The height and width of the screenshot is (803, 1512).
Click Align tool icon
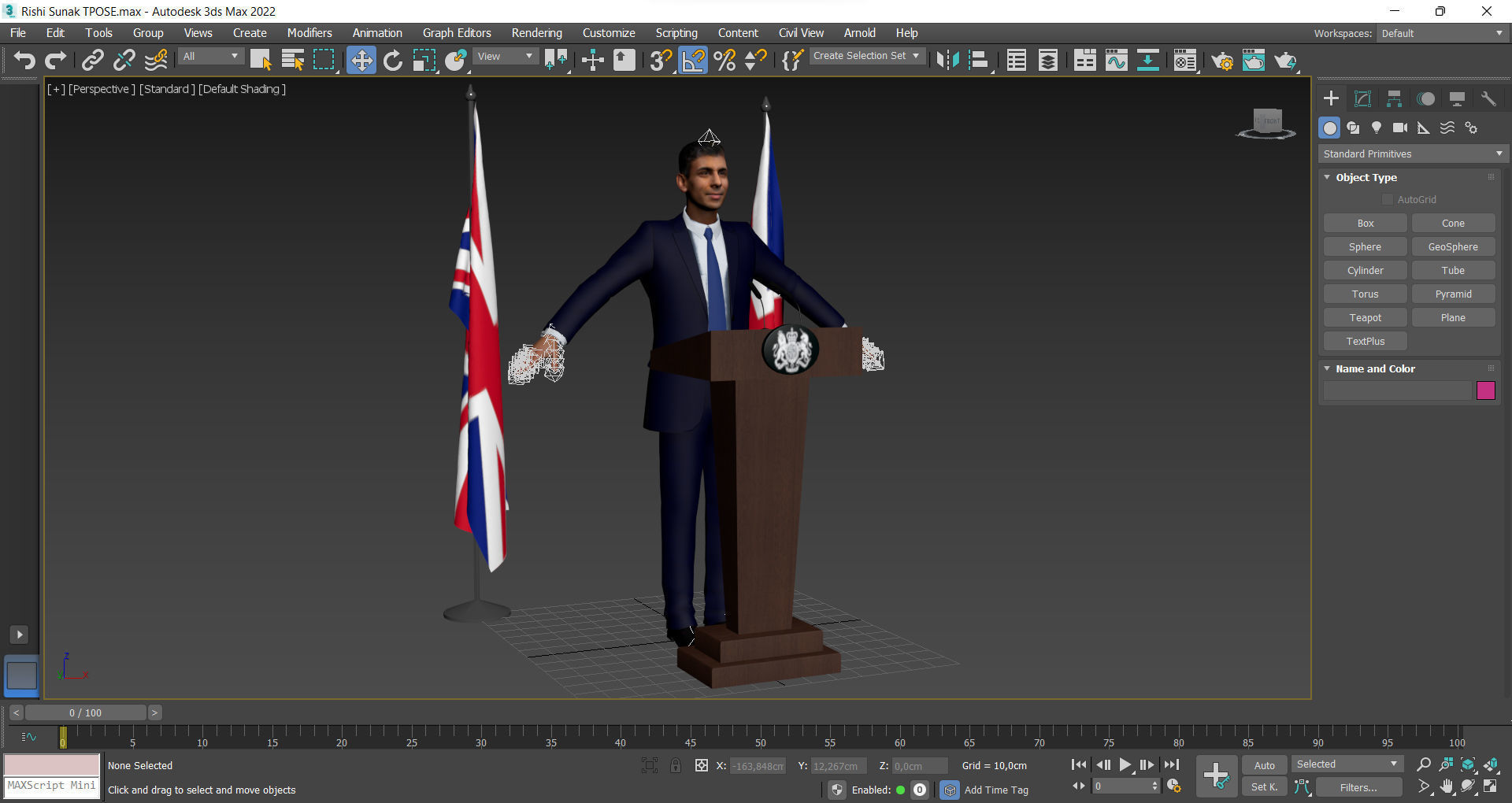[x=979, y=61]
